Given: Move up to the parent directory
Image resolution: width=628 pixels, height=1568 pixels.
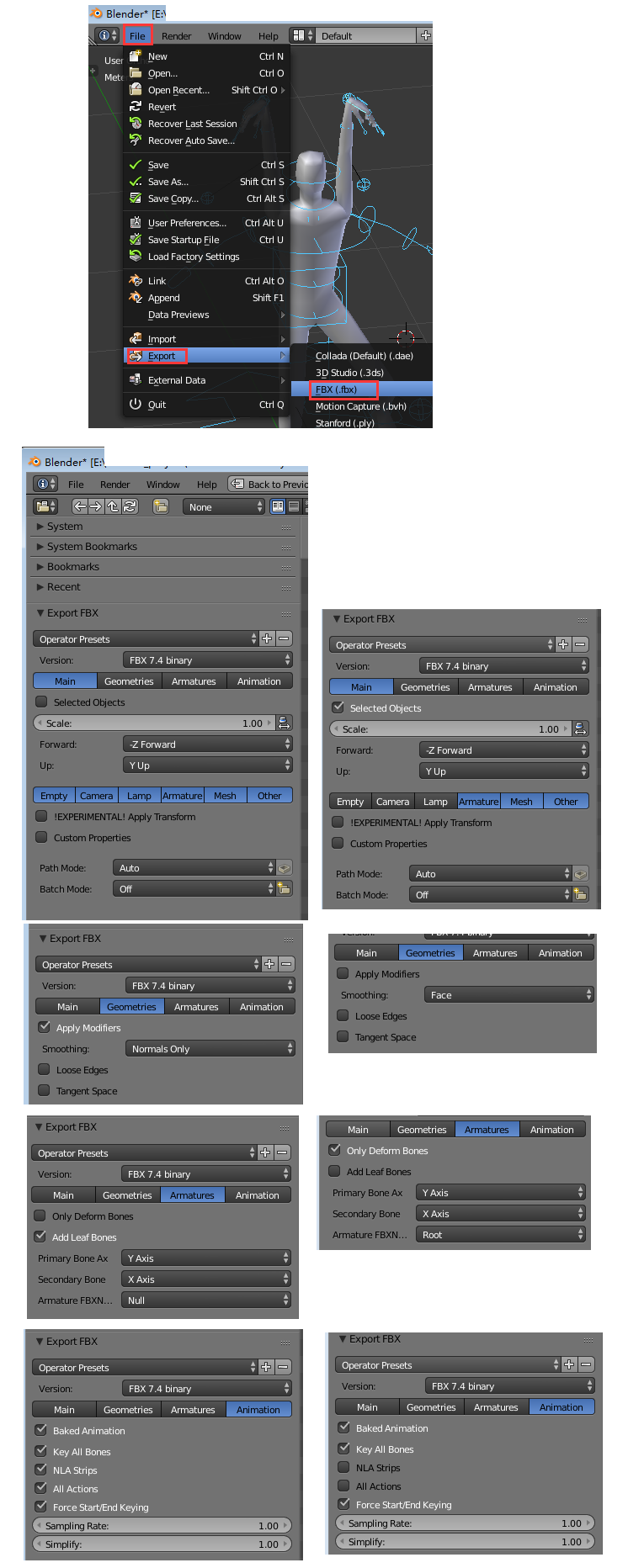Looking at the screenshot, I should coord(113,506).
